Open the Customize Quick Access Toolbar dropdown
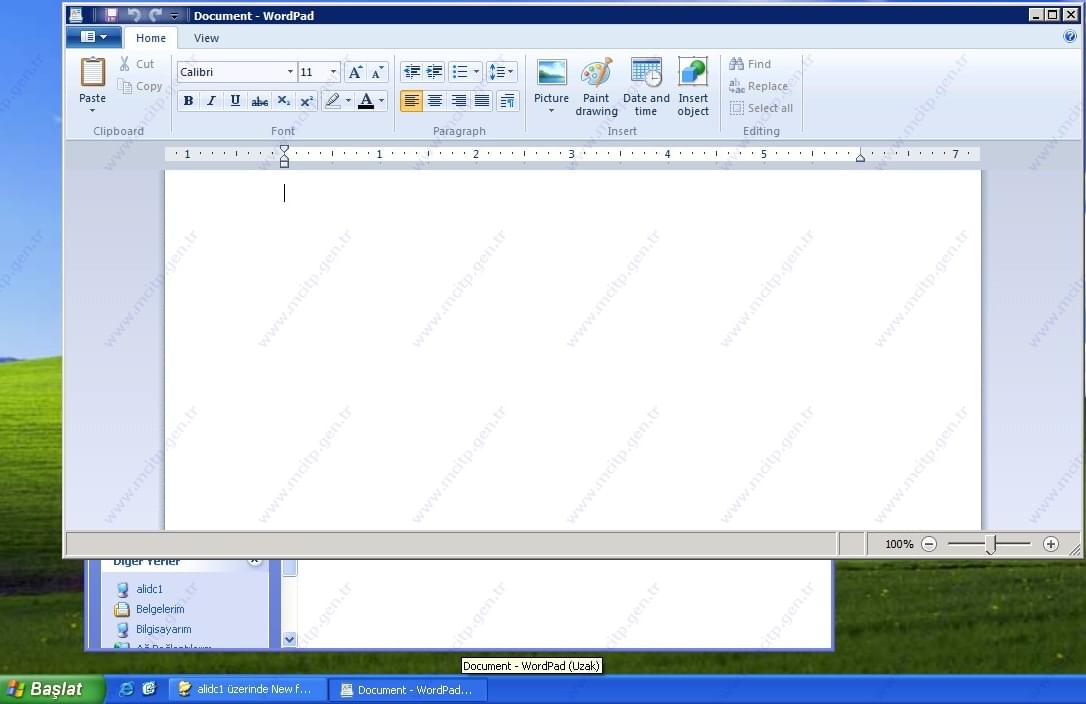 click(x=175, y=15)
